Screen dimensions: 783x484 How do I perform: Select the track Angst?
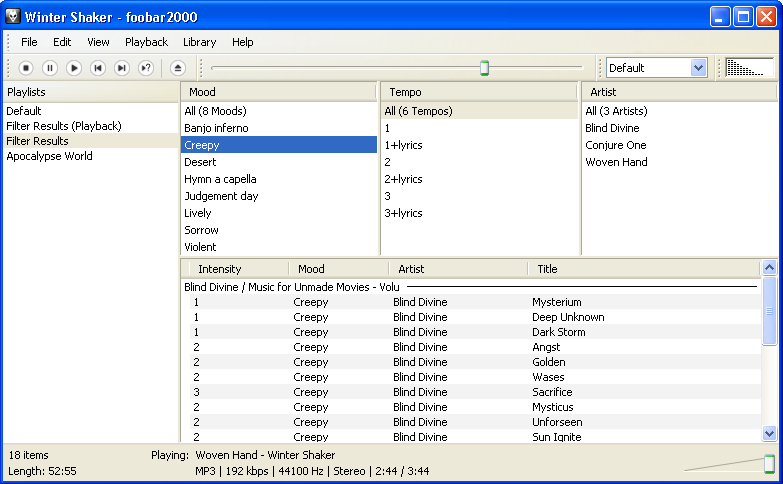(x=475, y=347)
